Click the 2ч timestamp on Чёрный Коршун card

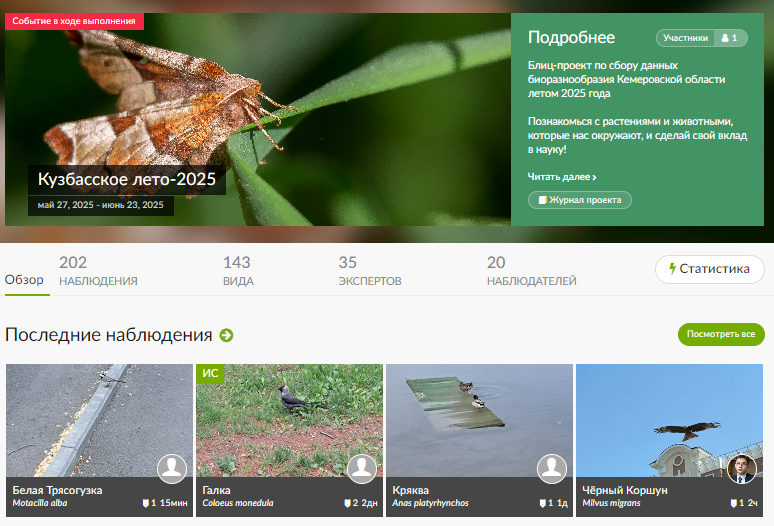coord(752,503)
